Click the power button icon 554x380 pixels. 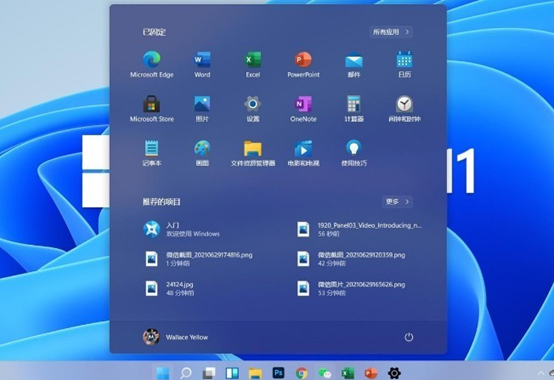(409, 337)
